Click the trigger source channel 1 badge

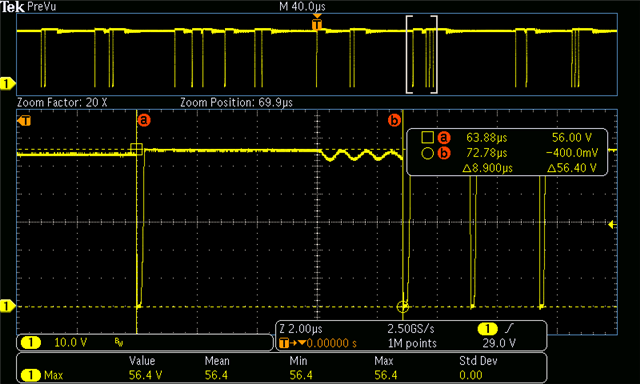click(x=487, y=329)
